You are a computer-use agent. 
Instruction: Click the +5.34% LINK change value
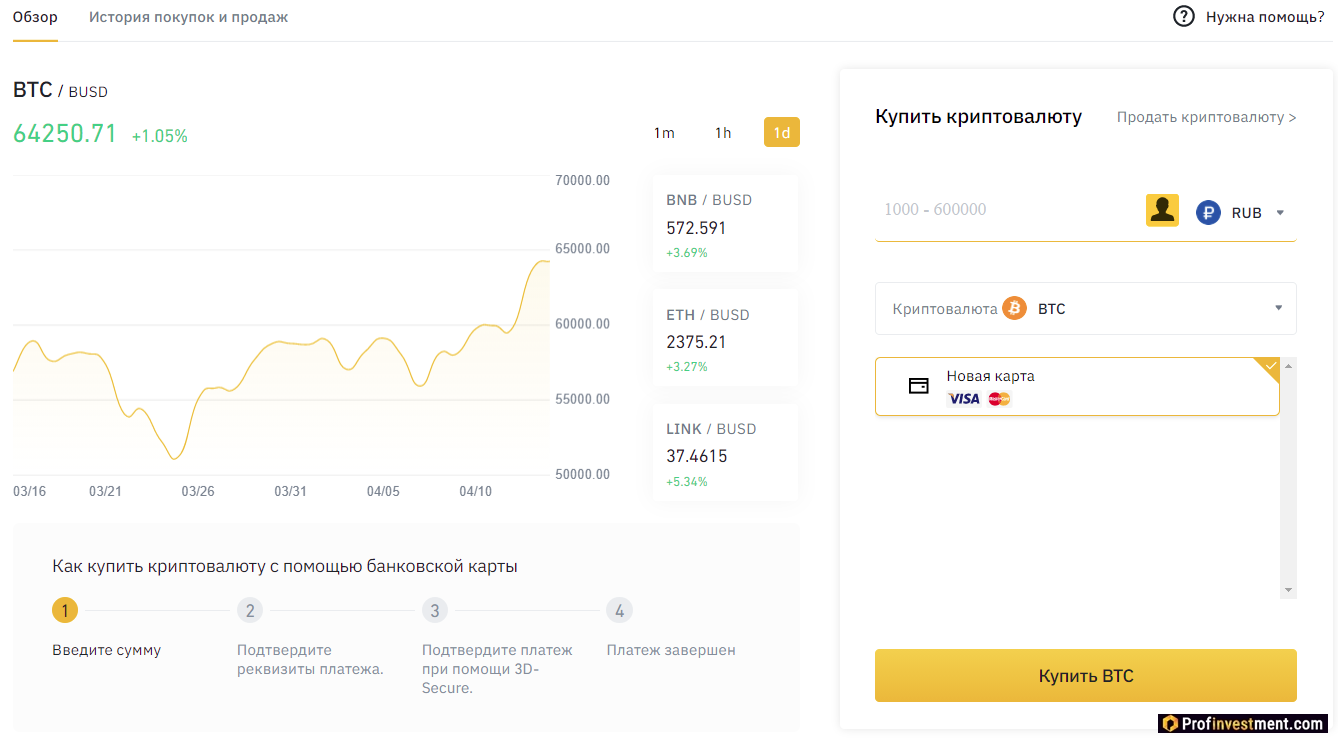click(687, 482)
